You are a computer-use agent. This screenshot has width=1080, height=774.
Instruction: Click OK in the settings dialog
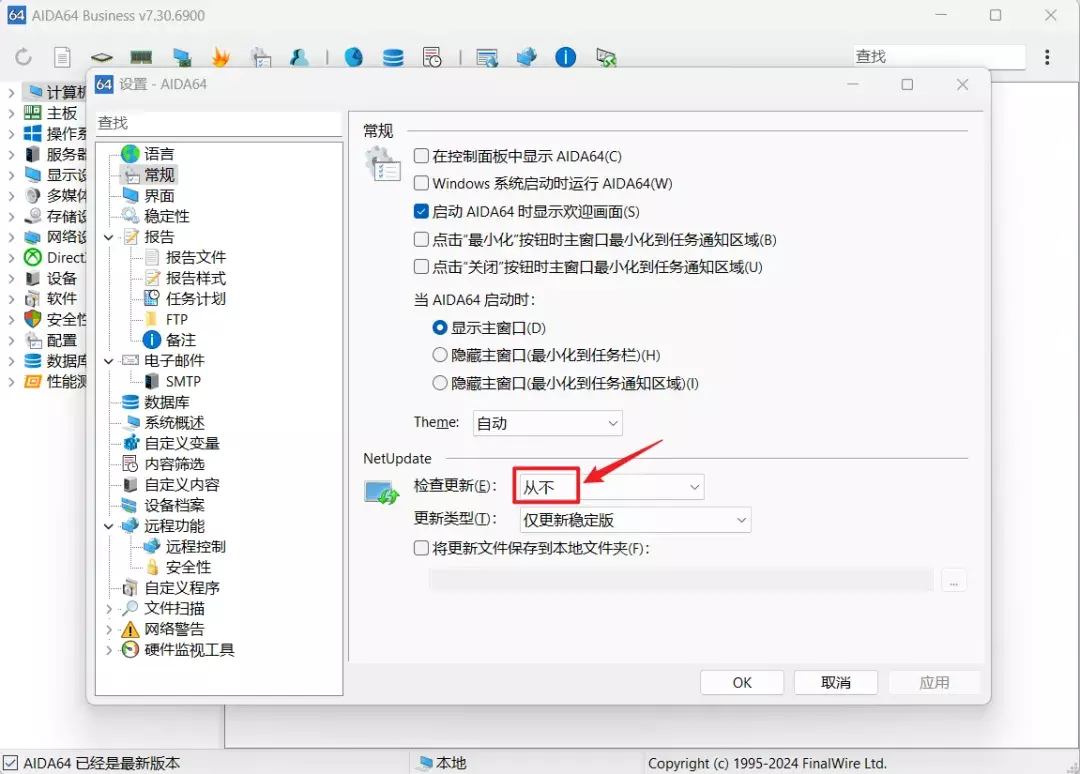point(742,682)
